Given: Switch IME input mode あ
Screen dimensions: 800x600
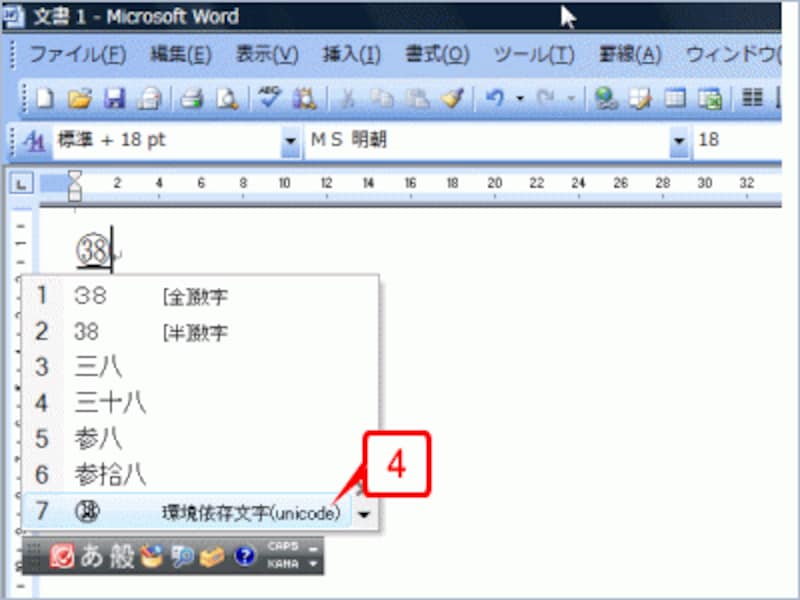Looking at the screenshot, I should click(x=92, y=556).
